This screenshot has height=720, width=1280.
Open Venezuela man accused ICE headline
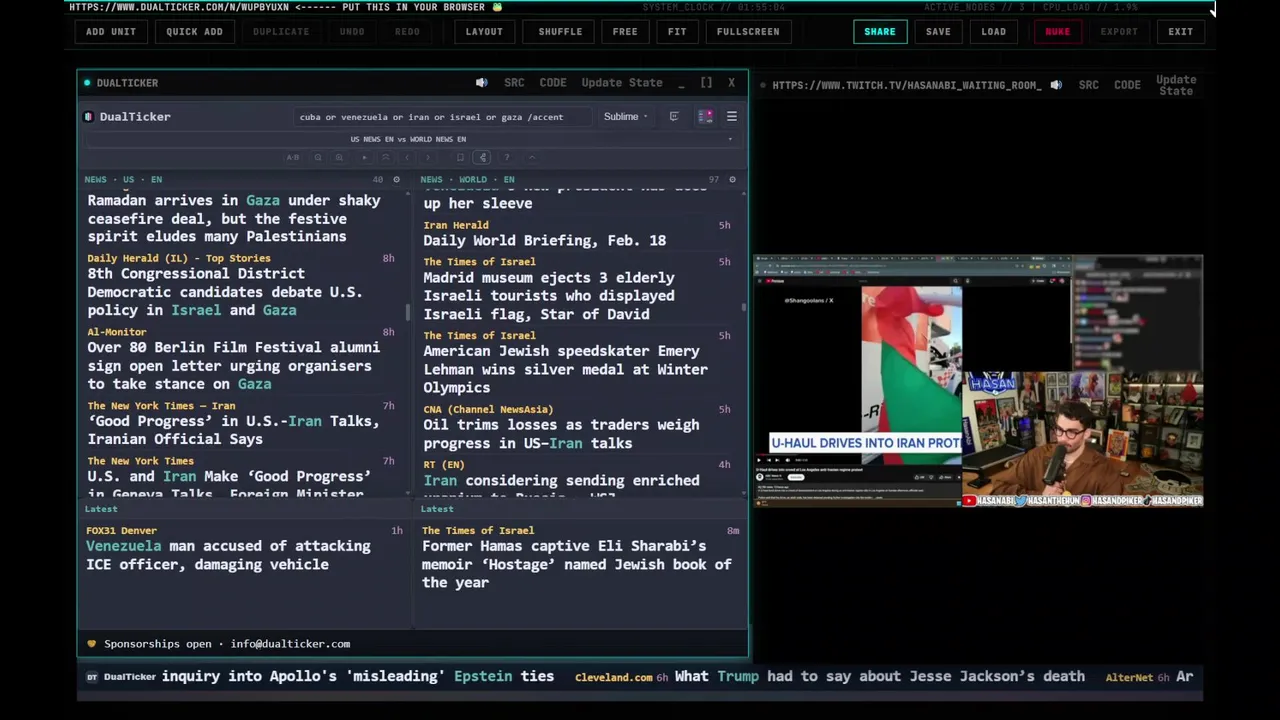pyautogui.click(x=228, y=555)
